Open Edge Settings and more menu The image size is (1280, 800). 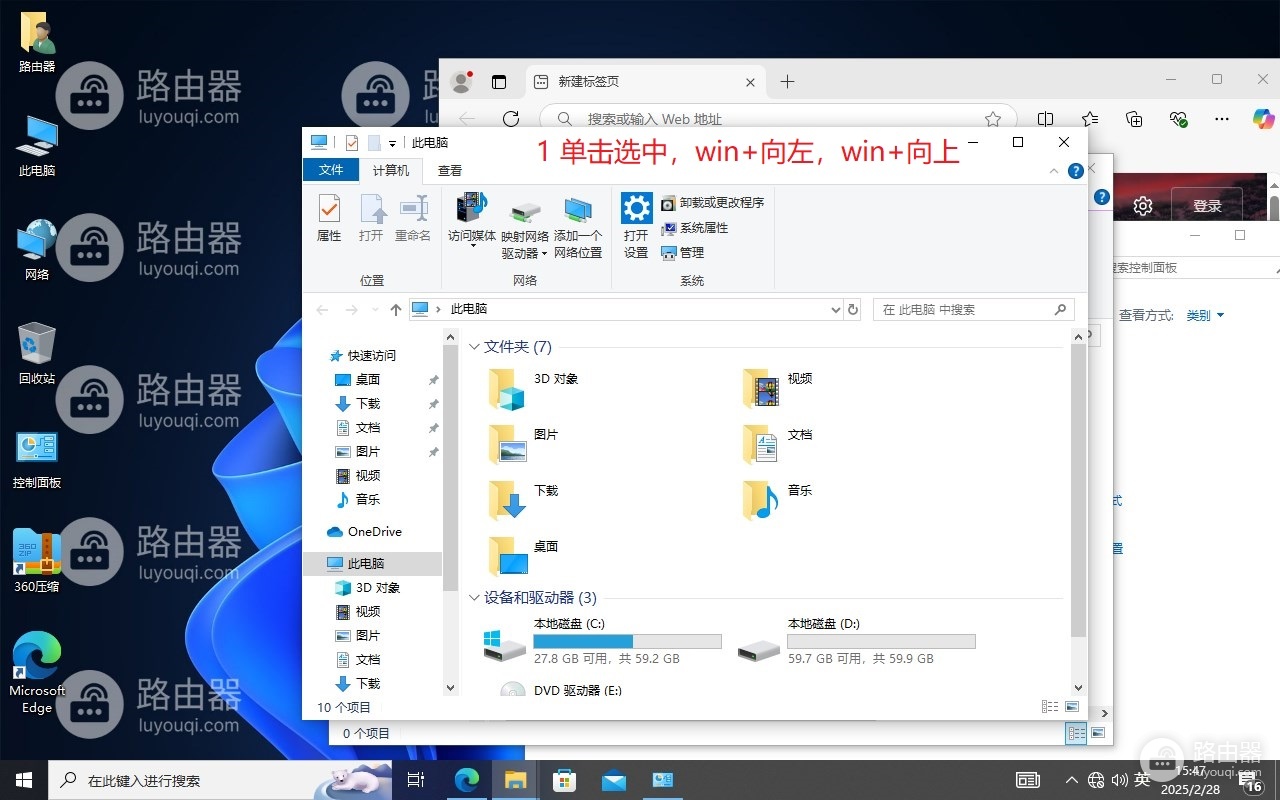(x=1221, y=119)
